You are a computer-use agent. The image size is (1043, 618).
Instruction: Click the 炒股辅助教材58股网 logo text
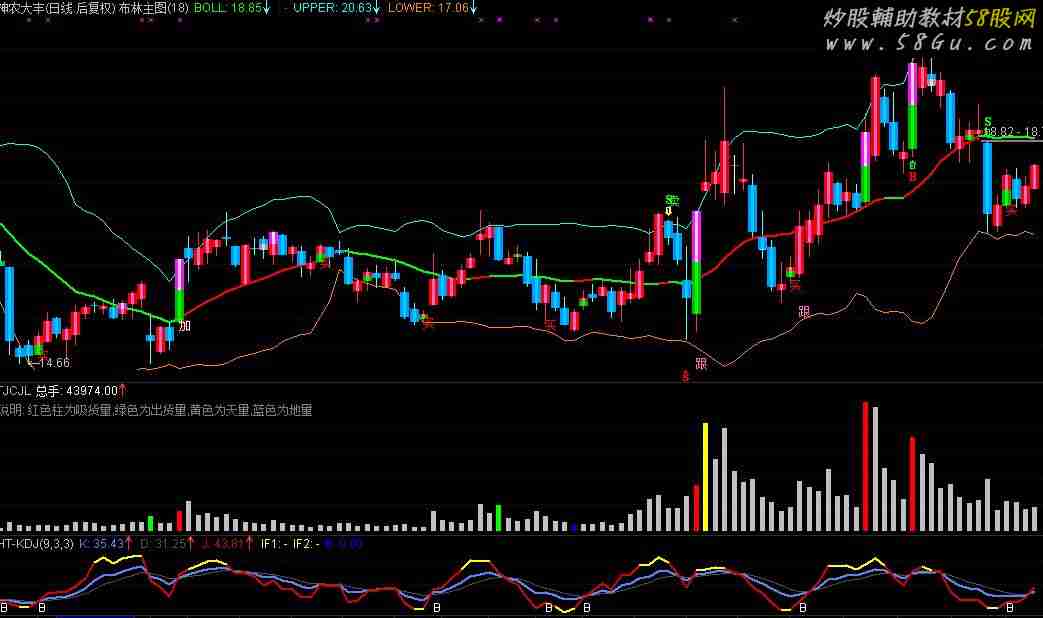(927, 19)
